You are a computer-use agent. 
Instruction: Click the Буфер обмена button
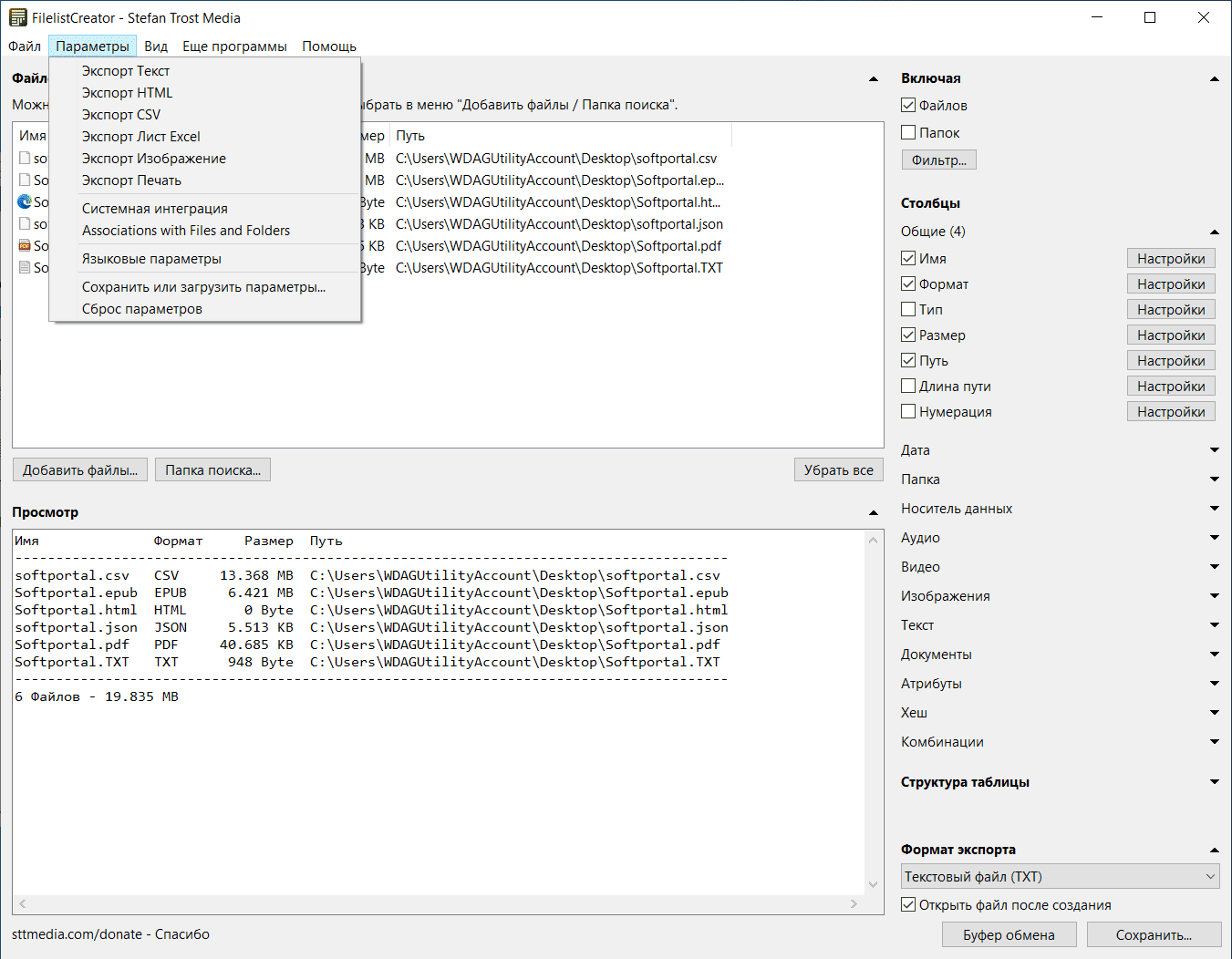click(x=1009, y=934)
